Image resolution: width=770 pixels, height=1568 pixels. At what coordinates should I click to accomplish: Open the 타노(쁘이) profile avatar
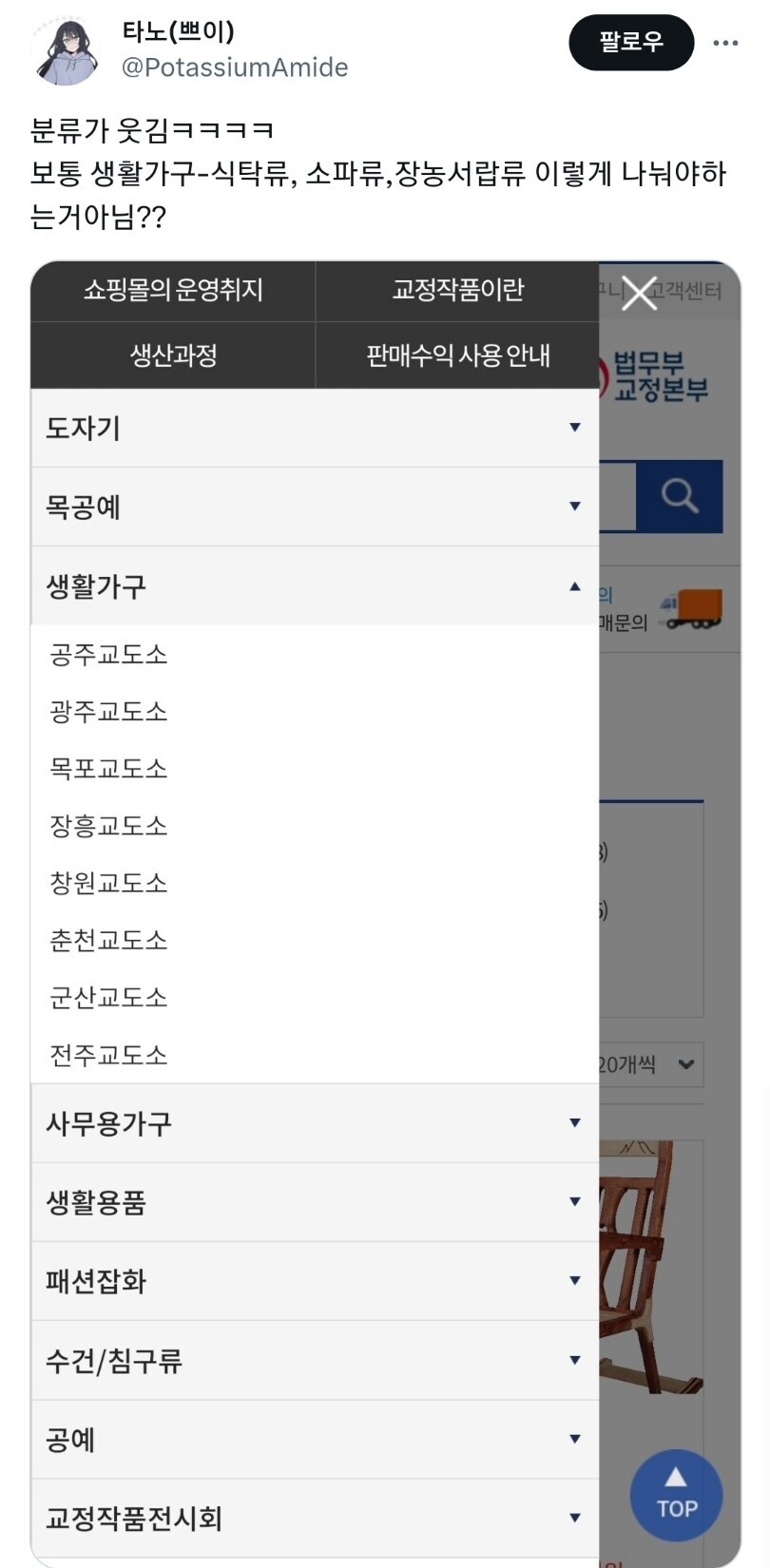(66, 50)
